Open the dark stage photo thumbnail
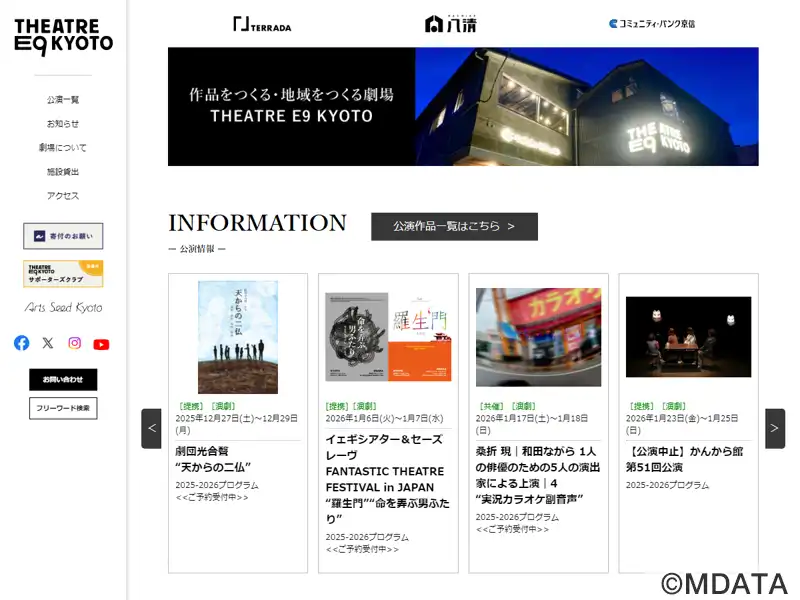The height and width of the screenshot is (600, 800). click(x=689, y=337)
